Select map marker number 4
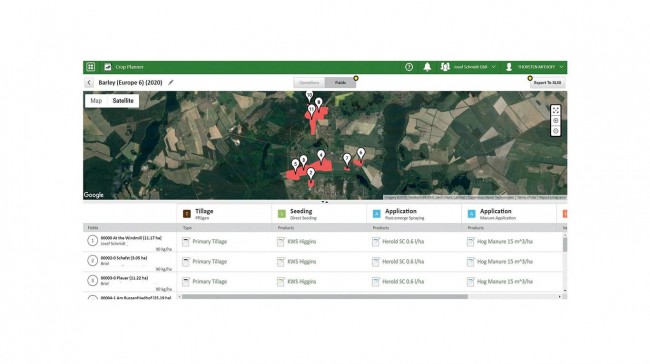Viewport: 650px width, 364px height. (x=321, y=156)
